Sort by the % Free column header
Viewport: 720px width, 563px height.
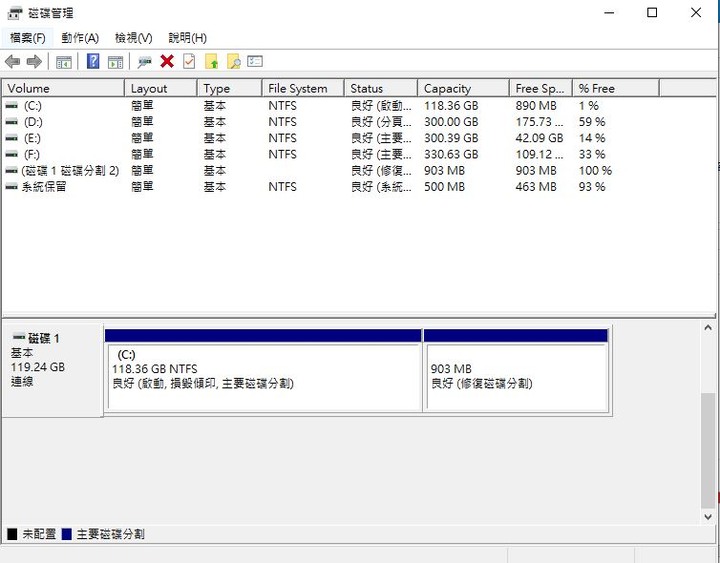pos(616,88)
